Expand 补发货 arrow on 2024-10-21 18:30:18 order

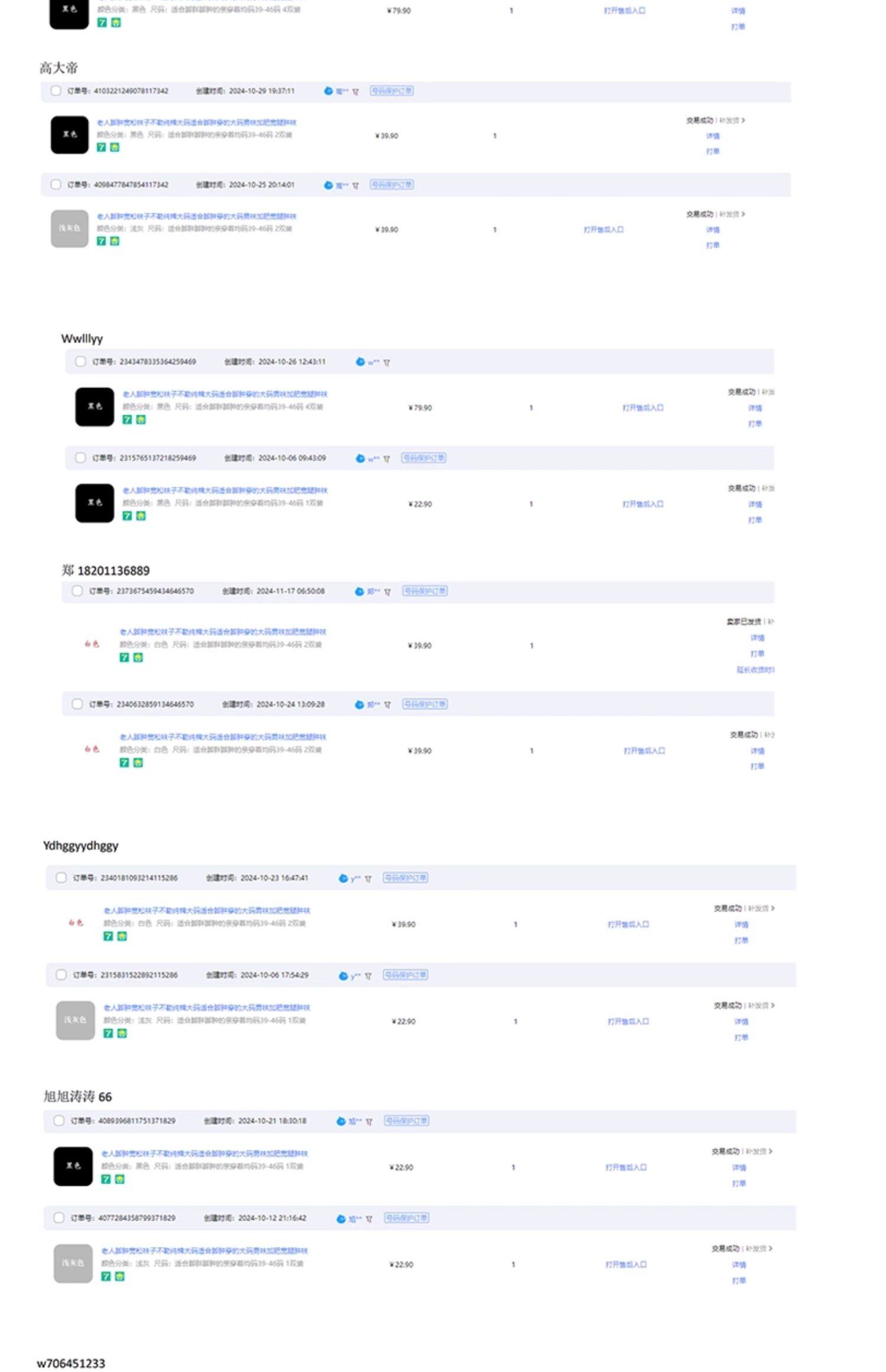[x=770, y=1152]
